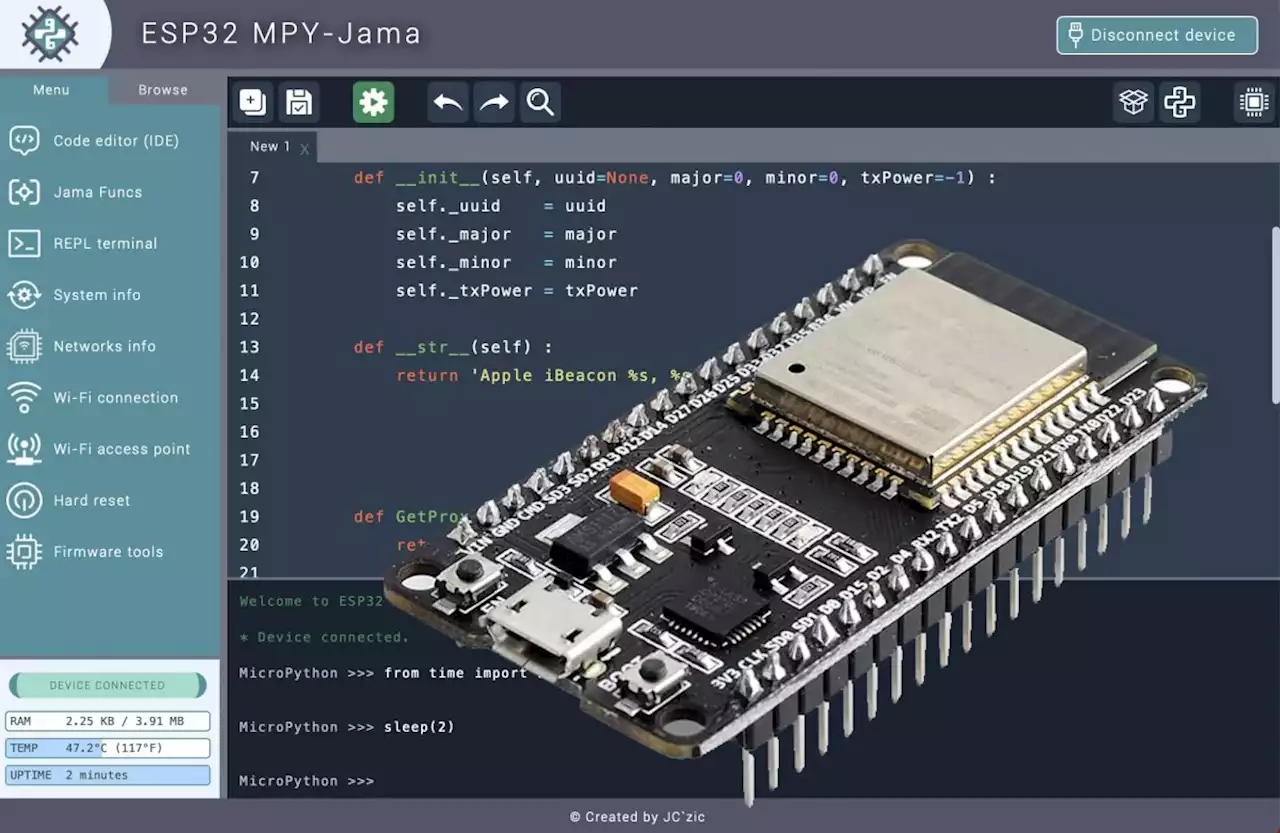Click the RAM usage bar
This screenshot has width=1280, height=833.
point(108,721)
